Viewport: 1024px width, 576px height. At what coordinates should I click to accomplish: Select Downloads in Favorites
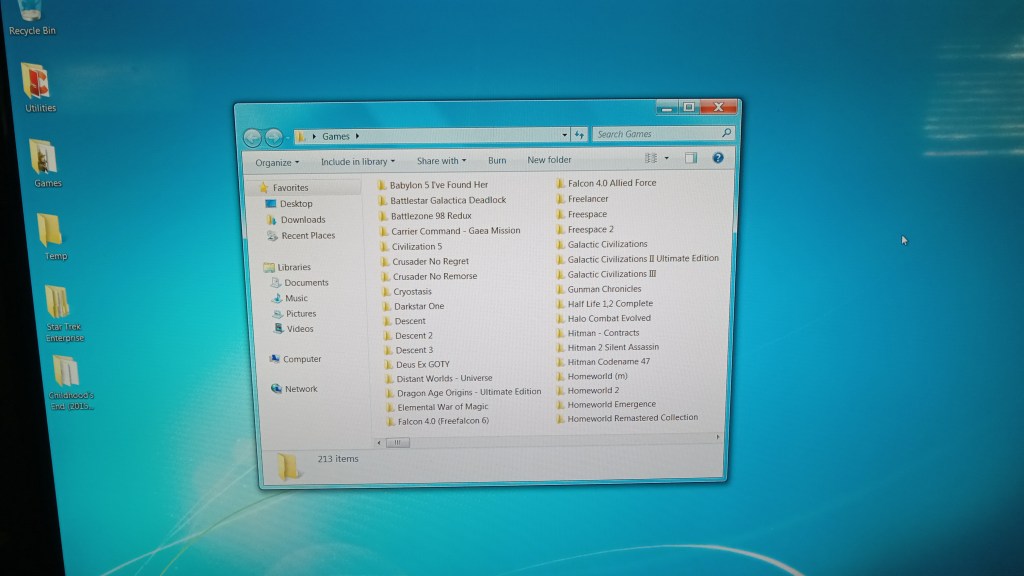[x=302, y=220]
